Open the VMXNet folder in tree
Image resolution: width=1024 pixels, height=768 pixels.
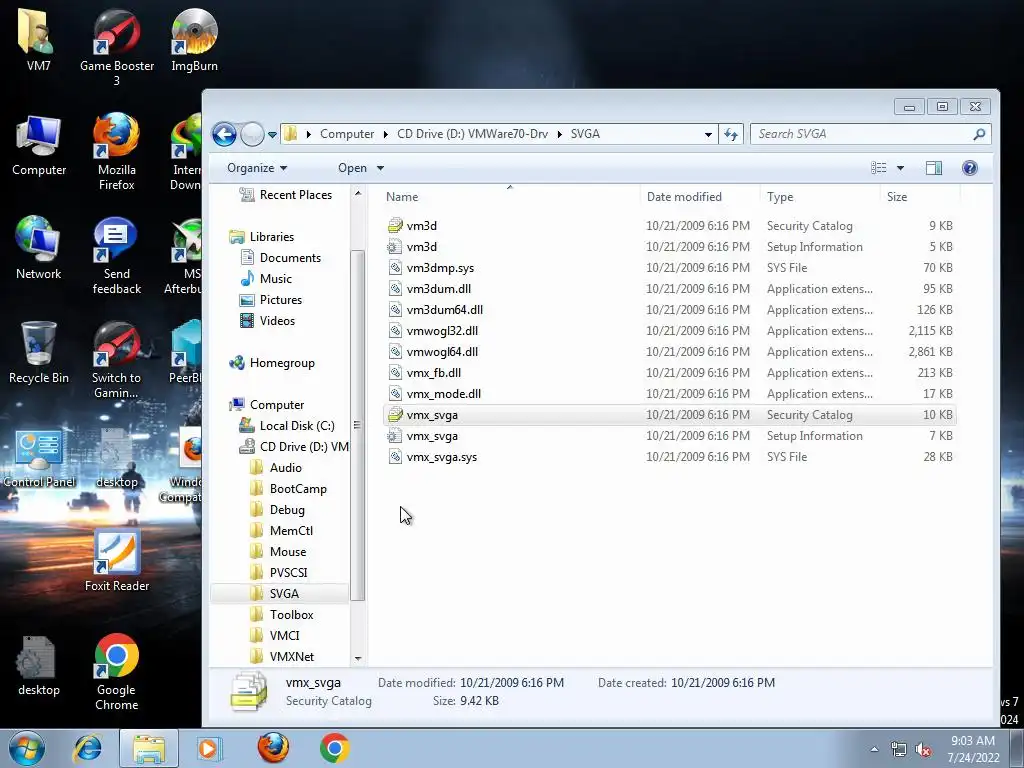282,656
